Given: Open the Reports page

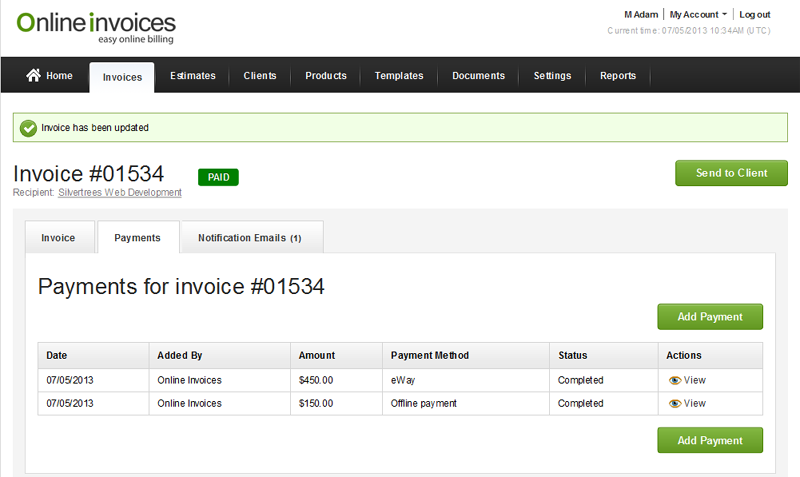Looking at the screenshot, I should 618,76.
